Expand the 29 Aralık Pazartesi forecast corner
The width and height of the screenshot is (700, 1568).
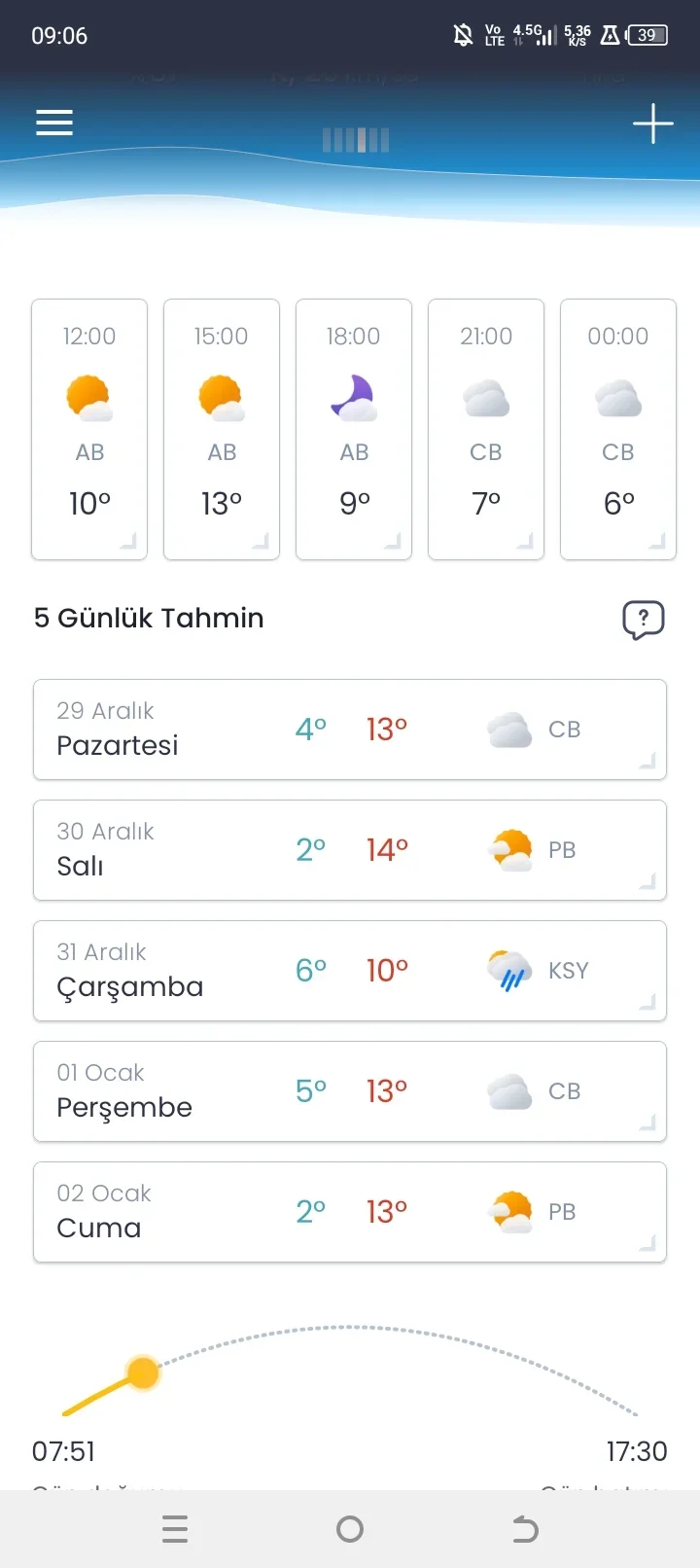tap(647, 761)
